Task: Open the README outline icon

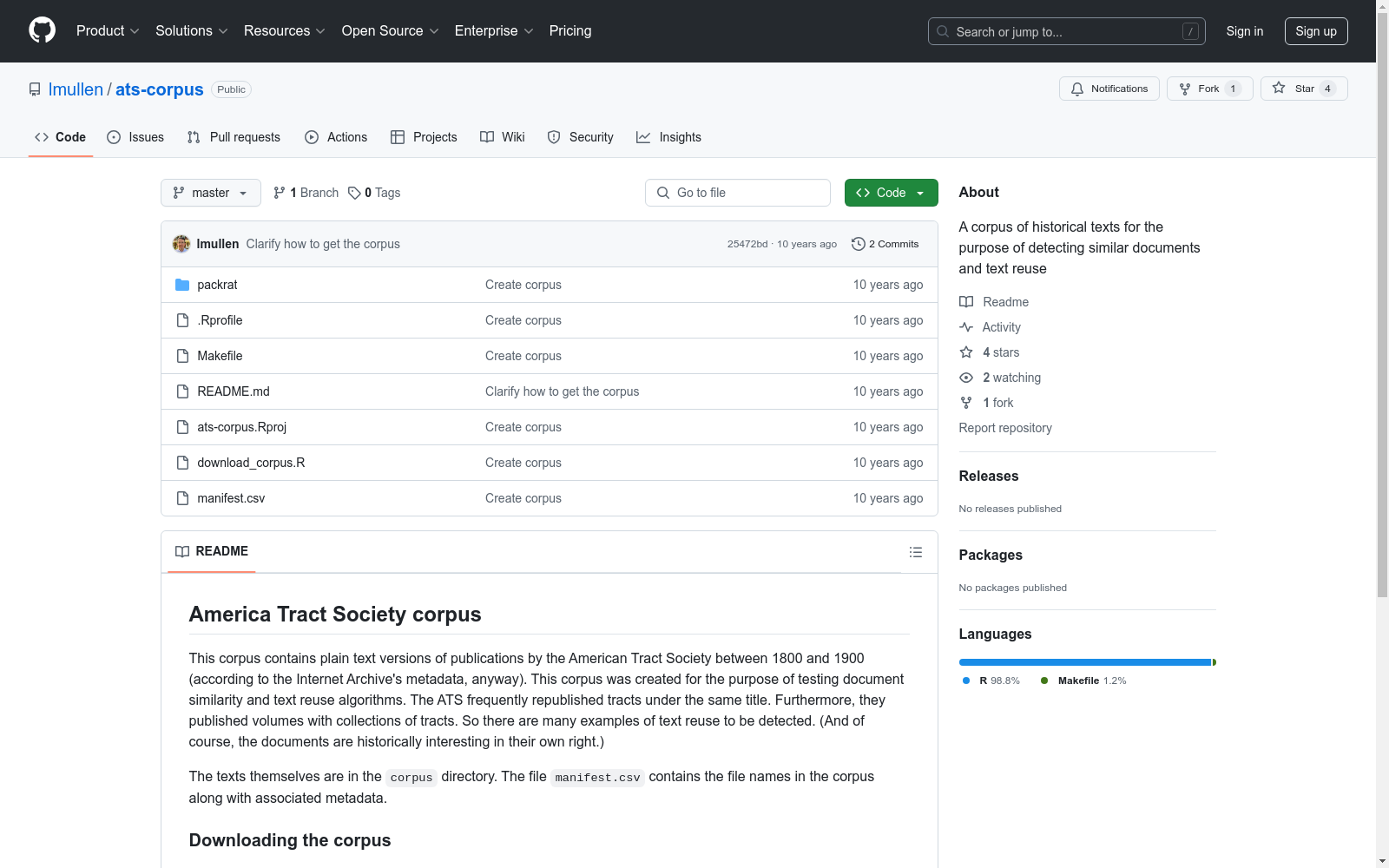Action: 915,552
